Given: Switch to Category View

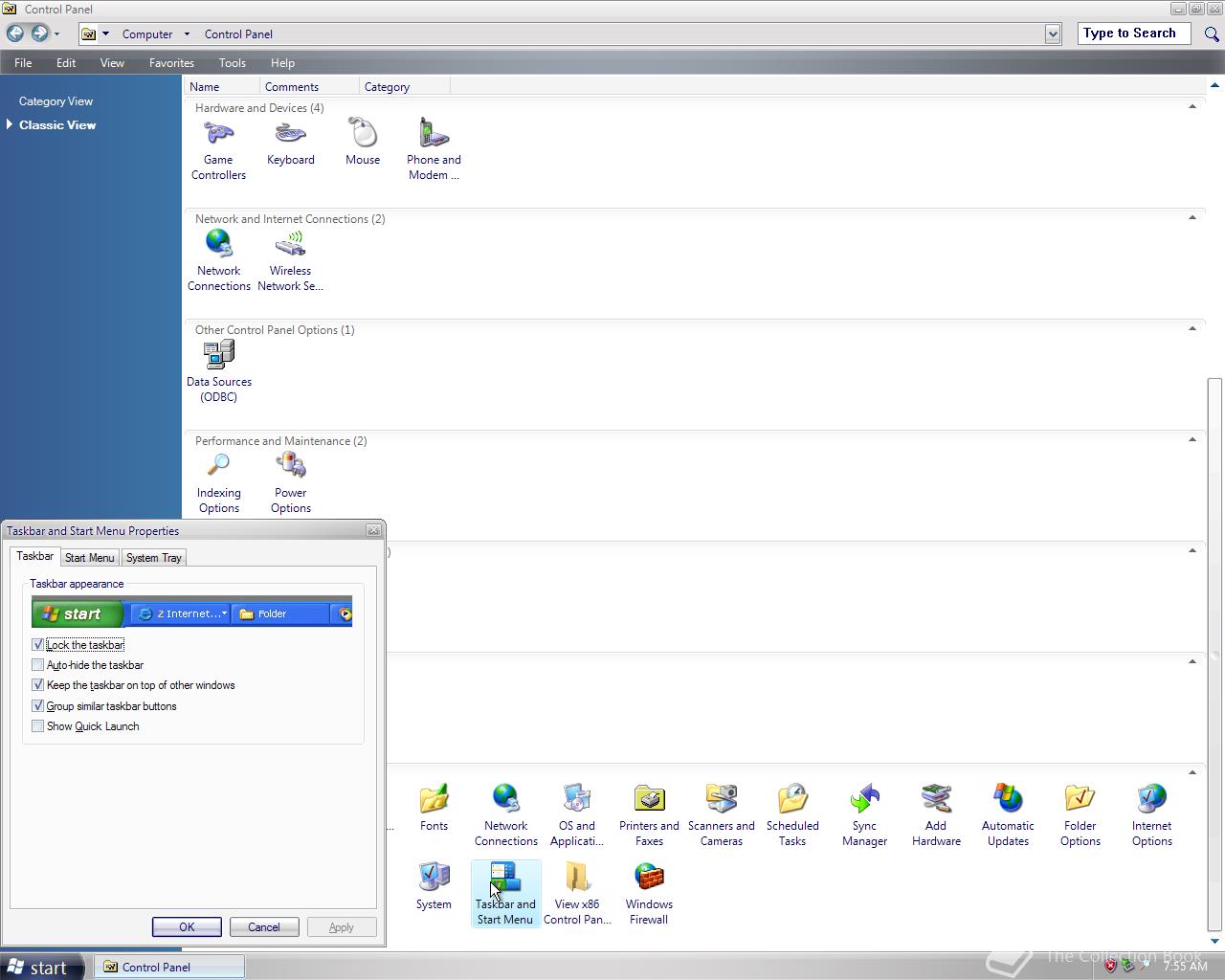Looking at the screenshot, I should [x=56, y=101].
